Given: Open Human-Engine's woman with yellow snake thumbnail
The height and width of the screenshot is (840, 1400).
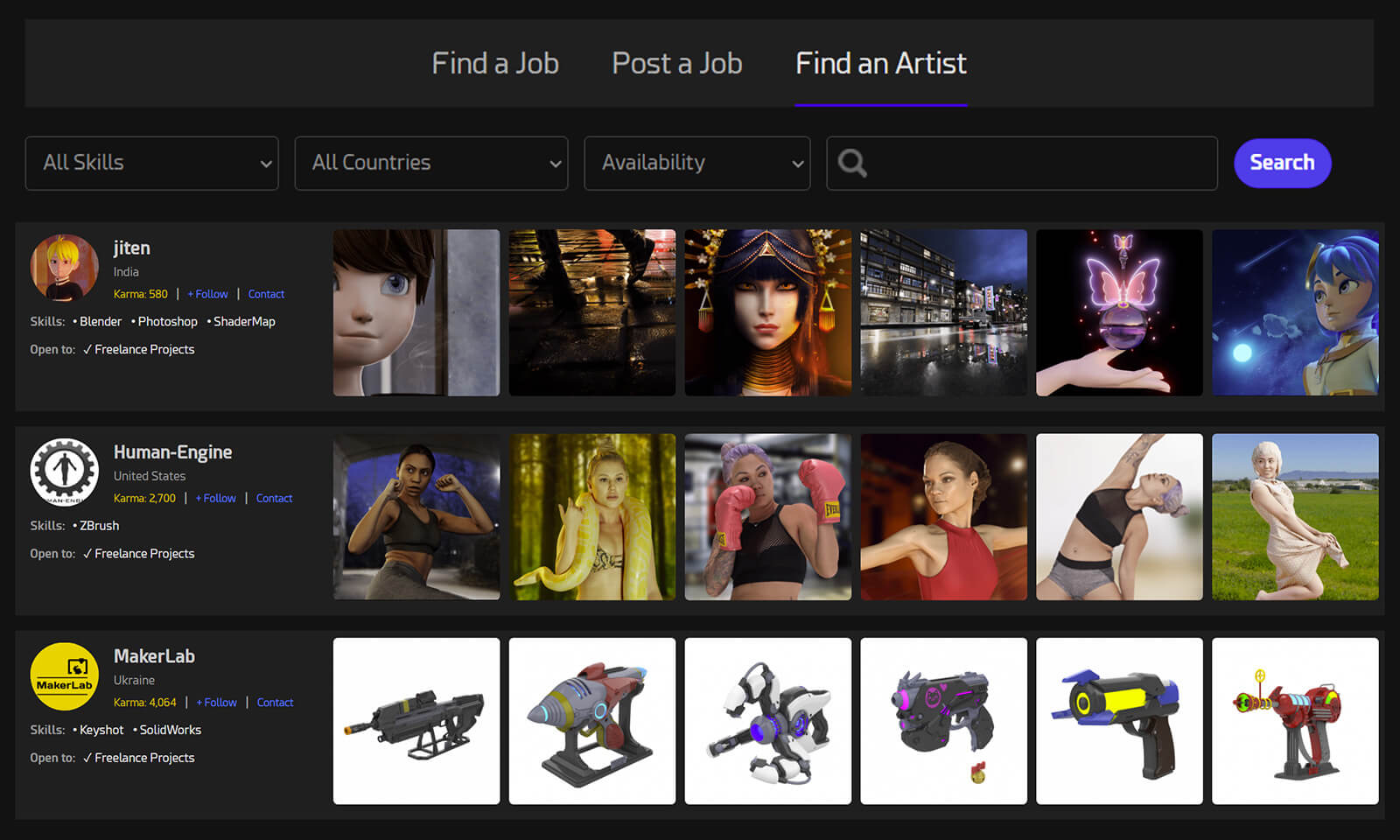Looking at the screenshot, I should point(592,516).
